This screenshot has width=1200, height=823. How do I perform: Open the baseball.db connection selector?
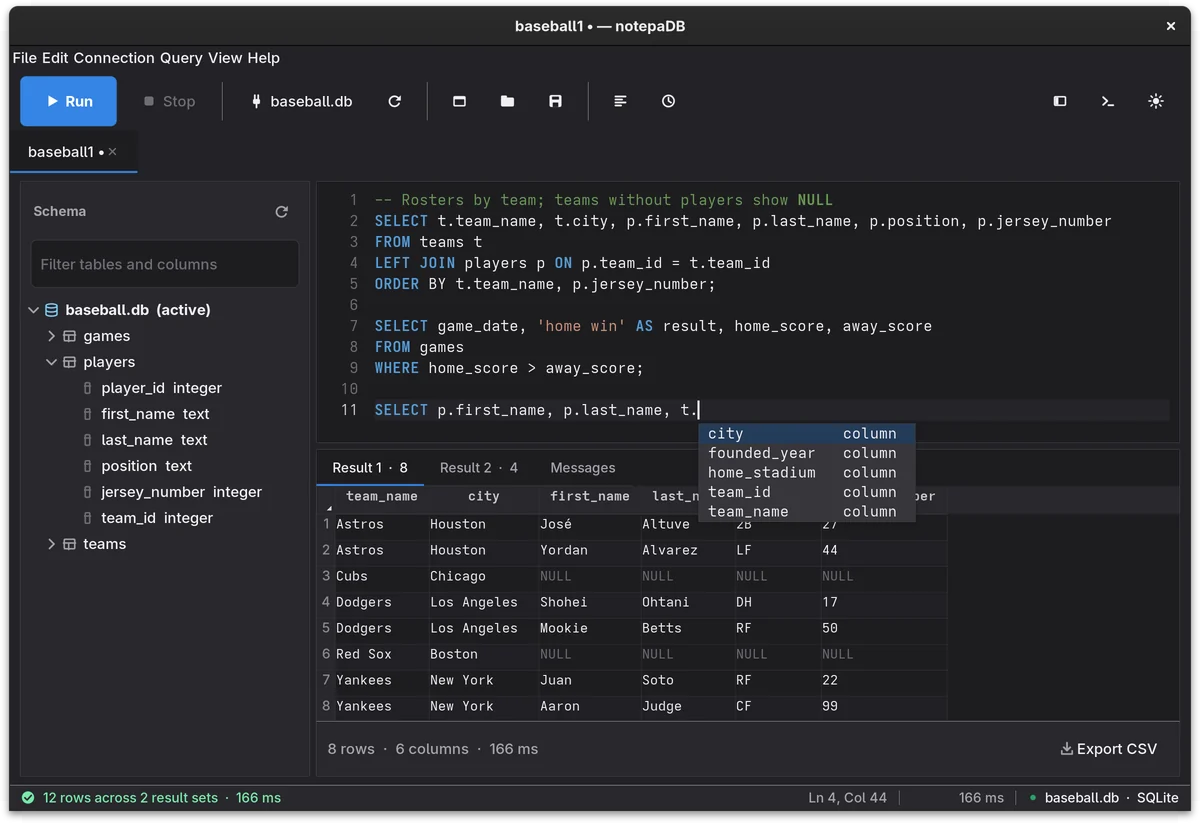(301, 101)
